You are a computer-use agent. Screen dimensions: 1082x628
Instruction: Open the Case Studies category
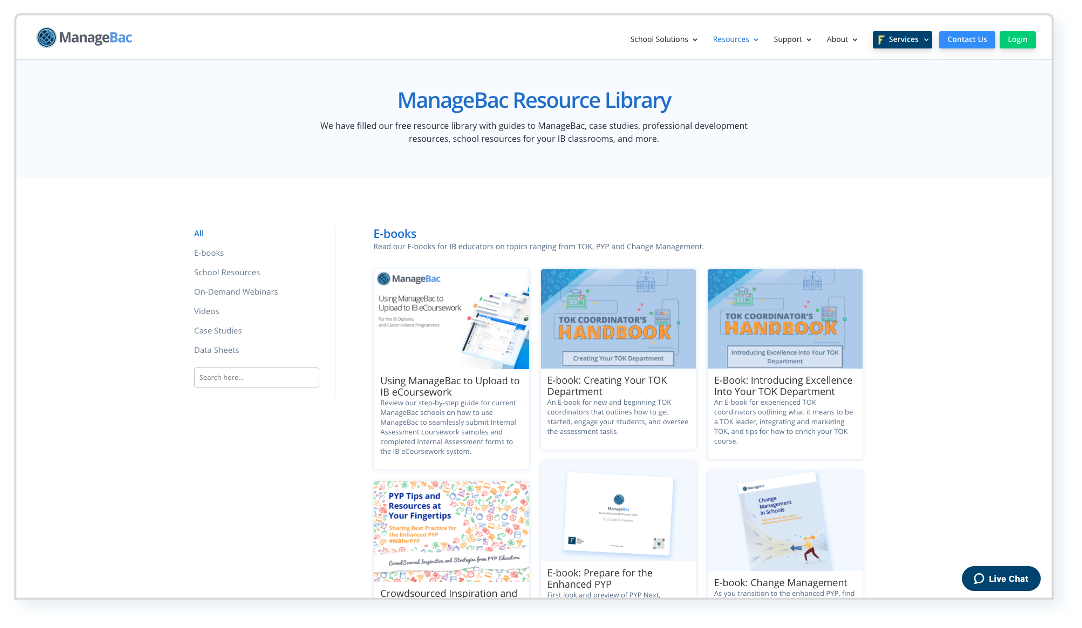click(218, 330)
